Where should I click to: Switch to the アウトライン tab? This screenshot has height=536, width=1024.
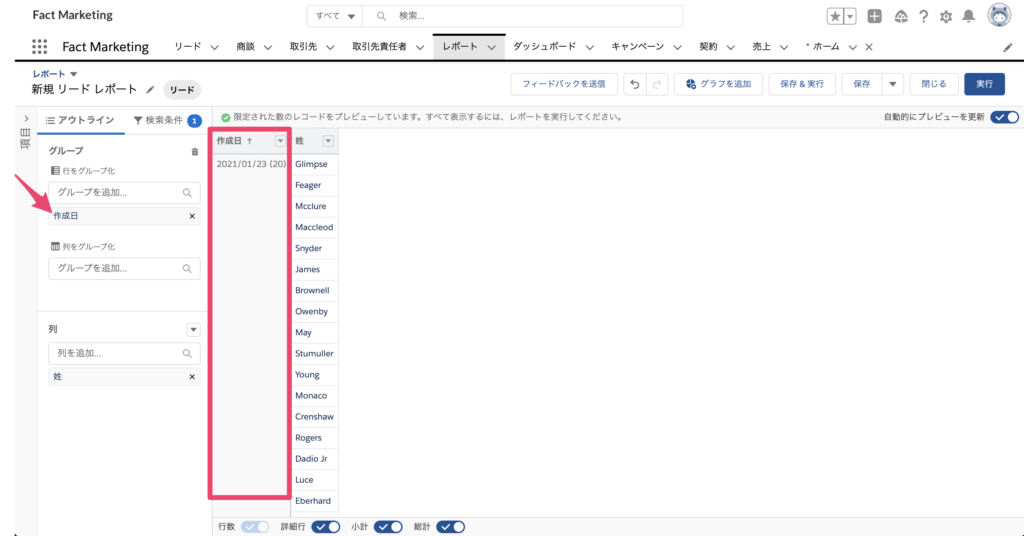click(80, 120)
